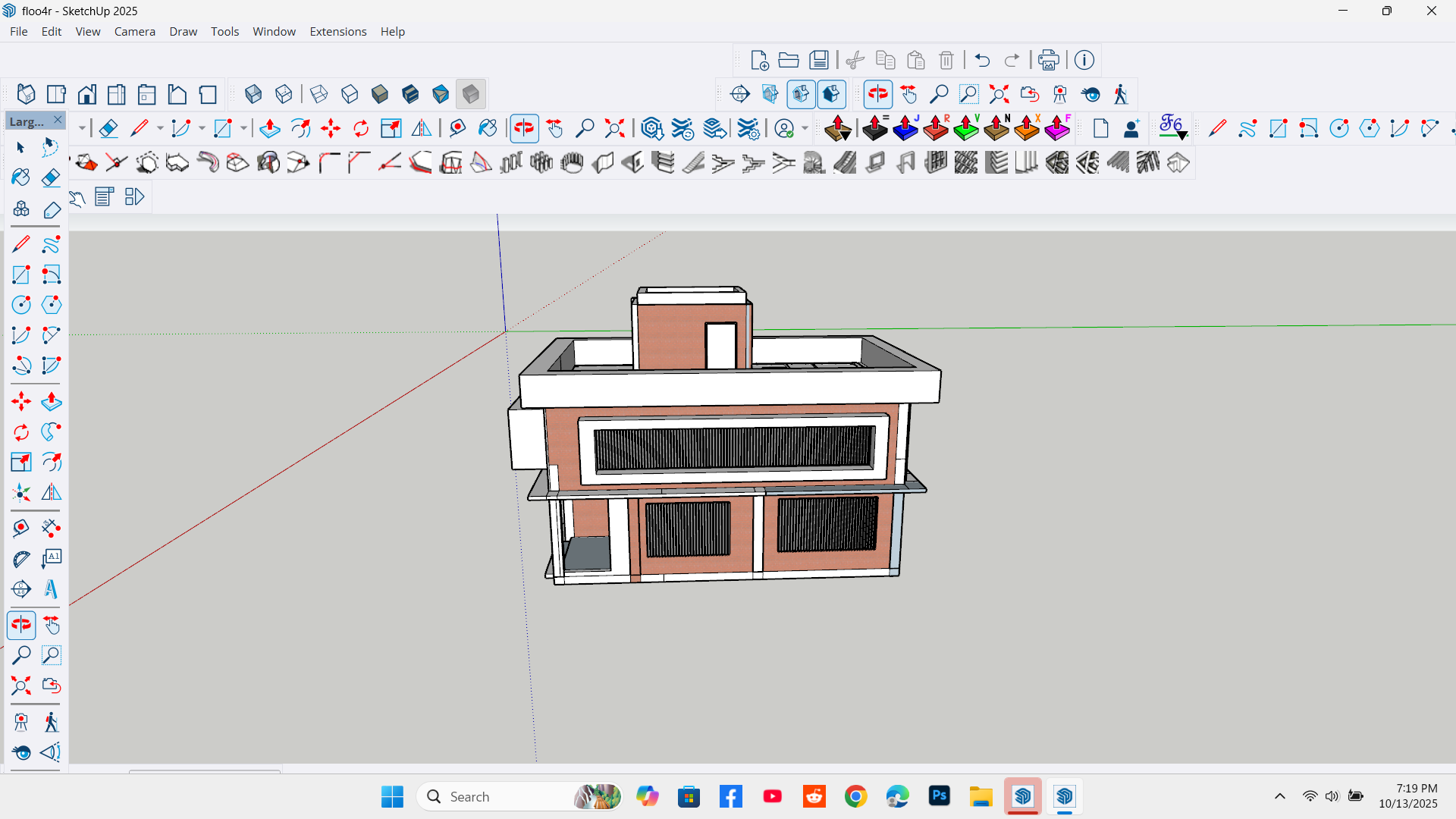Open the Arc tools dropdown
The width and height of the screenshot is (1456, 819).
[x=201, y=127]
